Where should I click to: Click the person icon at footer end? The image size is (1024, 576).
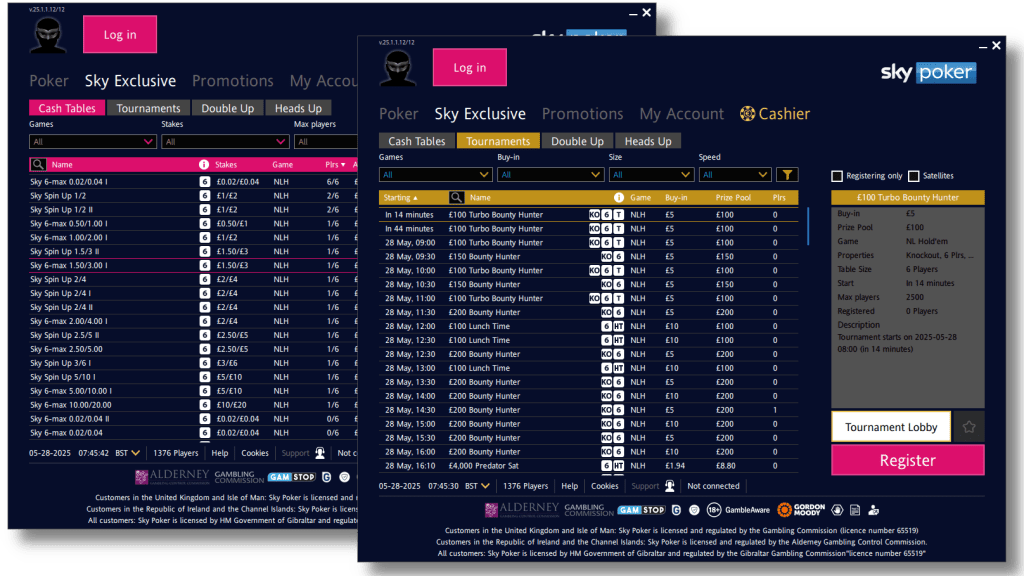[x=874, y=510]
